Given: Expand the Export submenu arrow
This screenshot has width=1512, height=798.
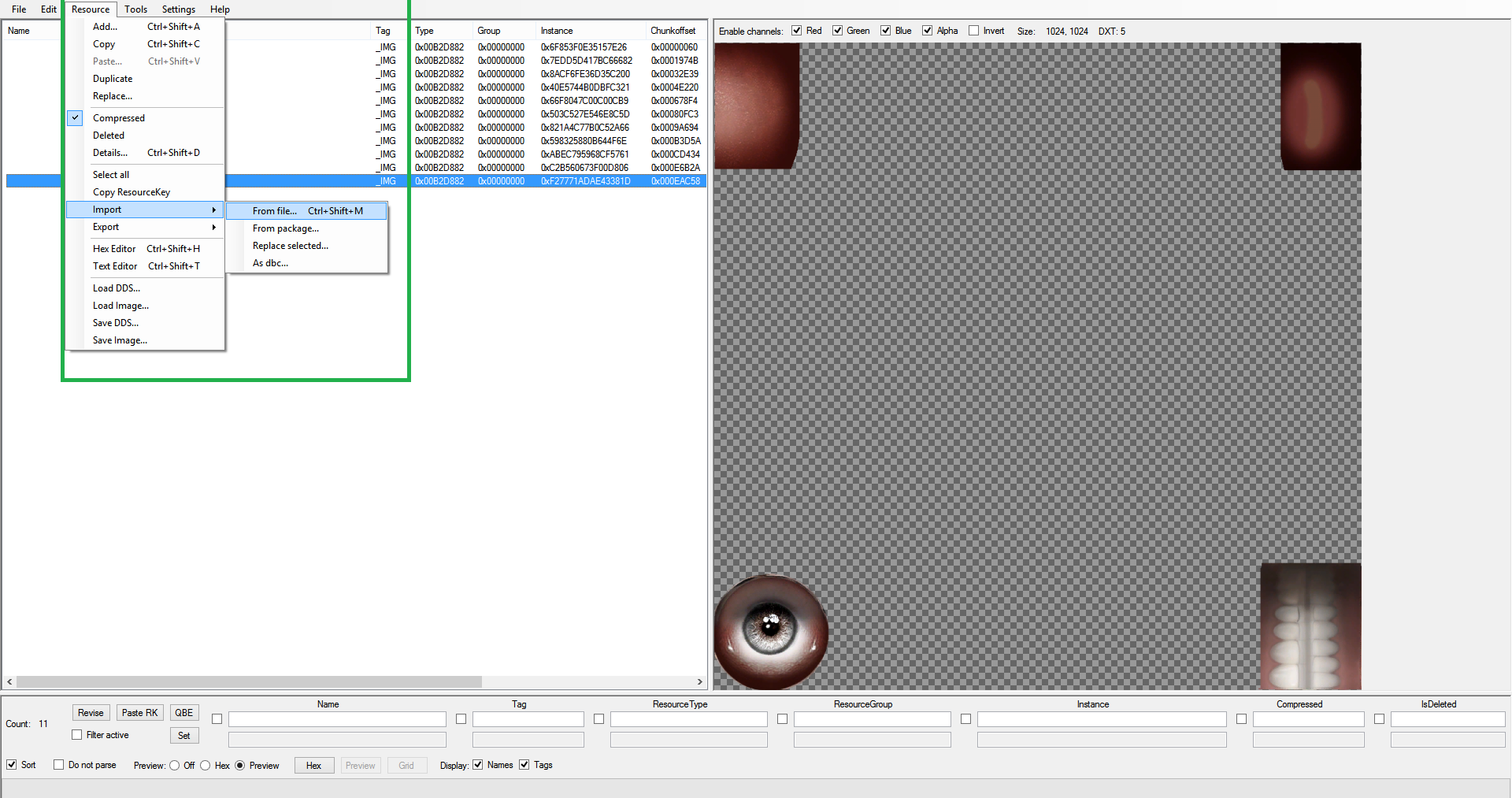Looking at the screenshot, I should (x=213, y=227).
